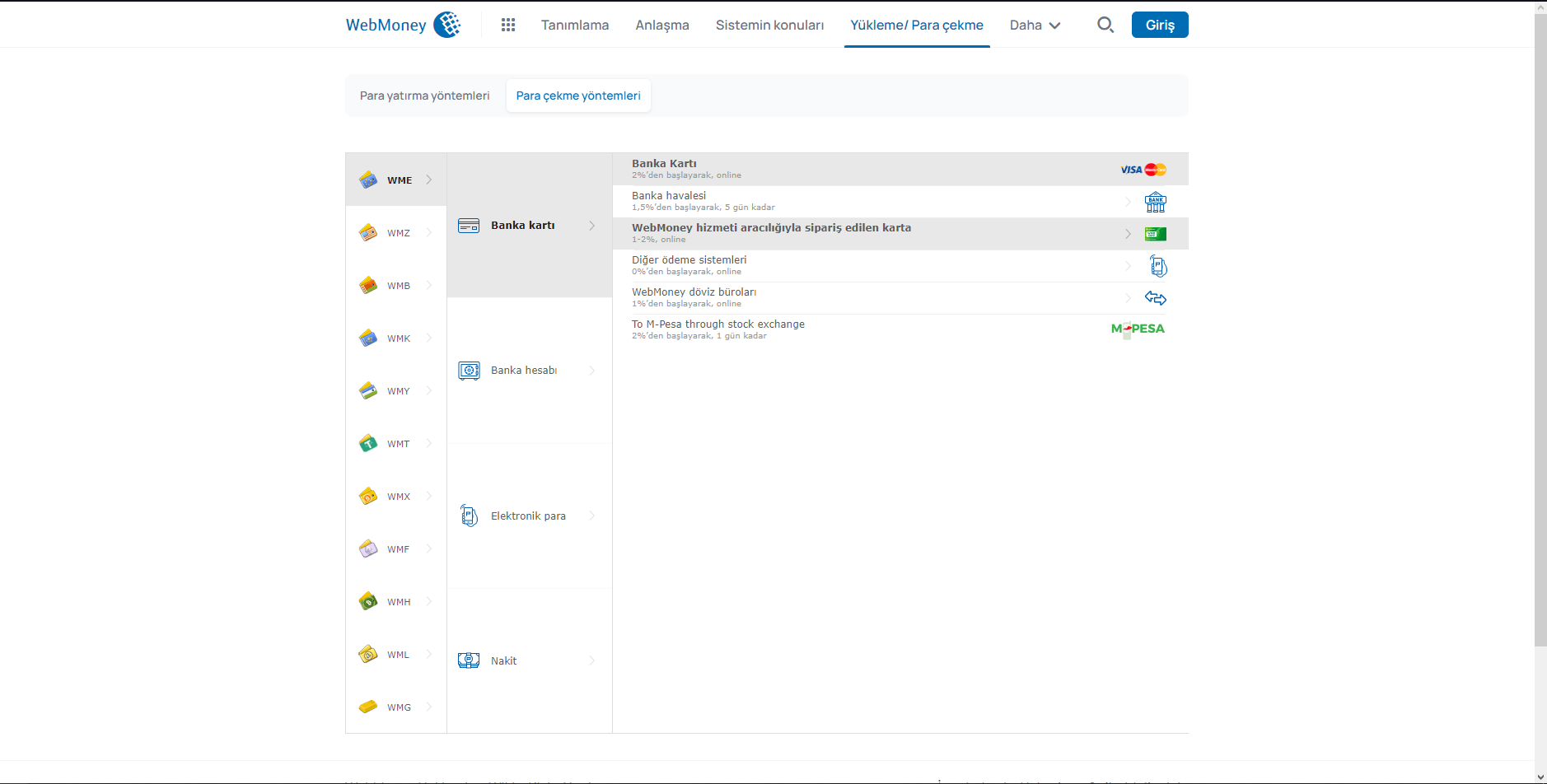
Task: Expand the WMY row chevron
Action: point(429,390)
